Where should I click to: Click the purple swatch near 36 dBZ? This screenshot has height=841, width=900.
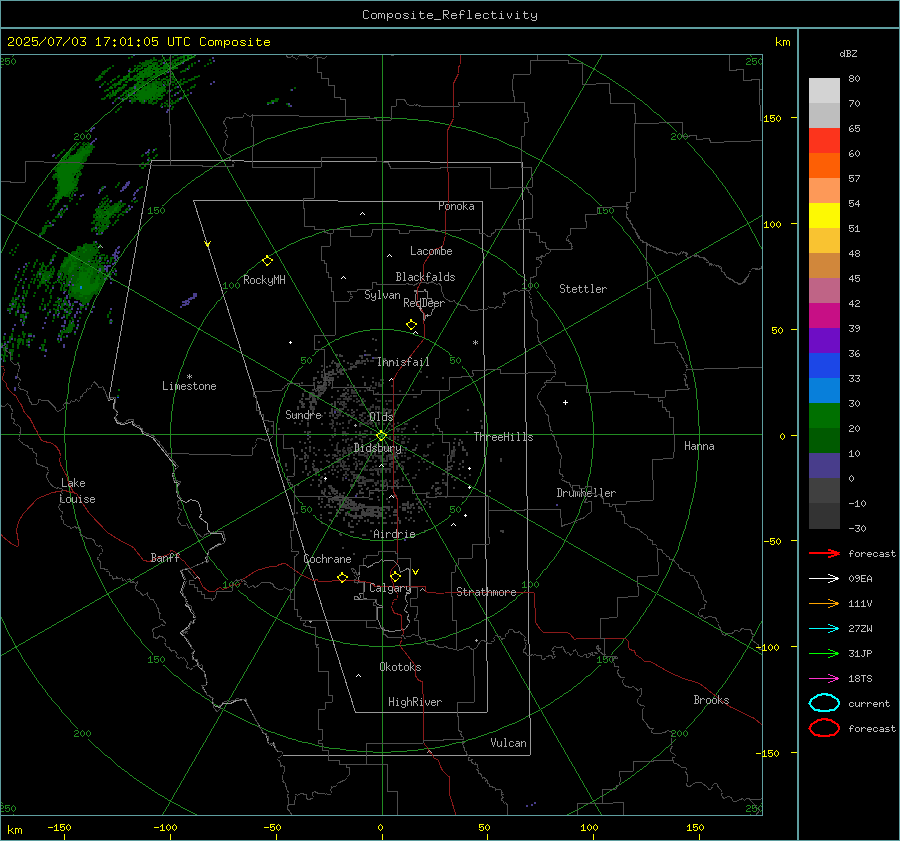click(824, 341)
